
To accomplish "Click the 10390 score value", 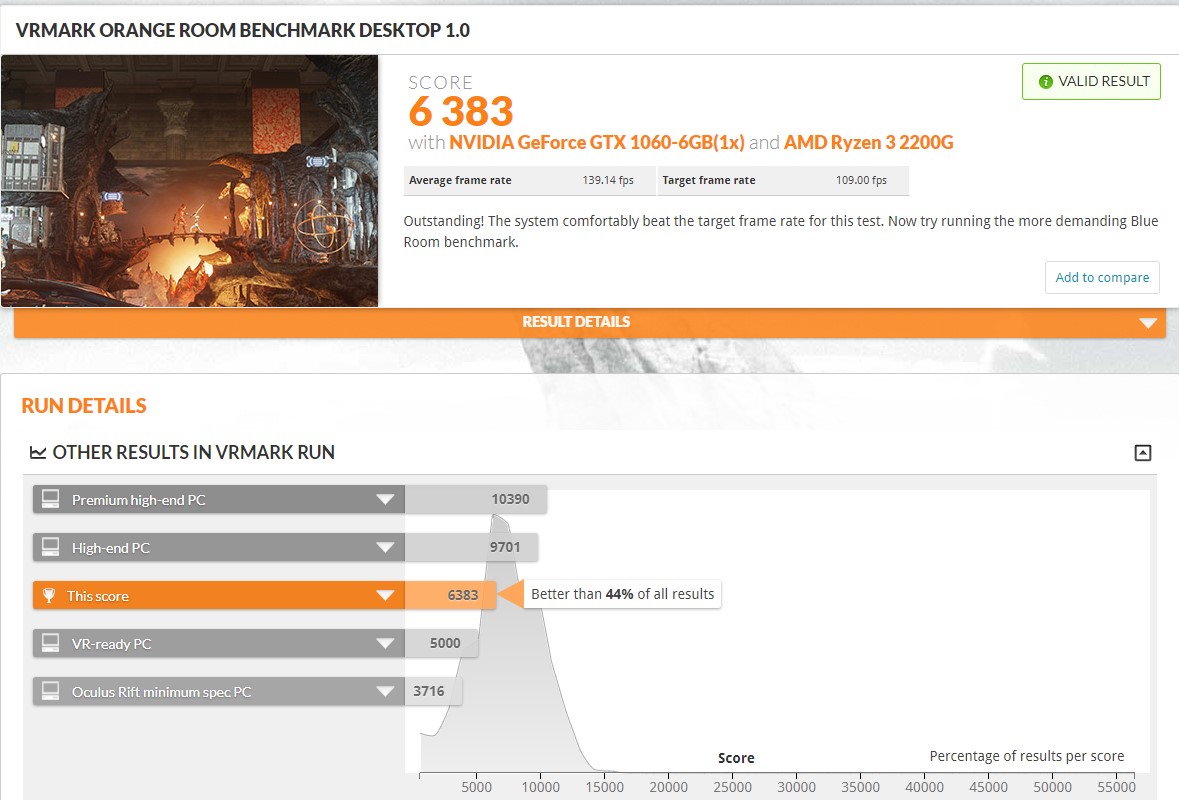I will click(x=511, y=499).
